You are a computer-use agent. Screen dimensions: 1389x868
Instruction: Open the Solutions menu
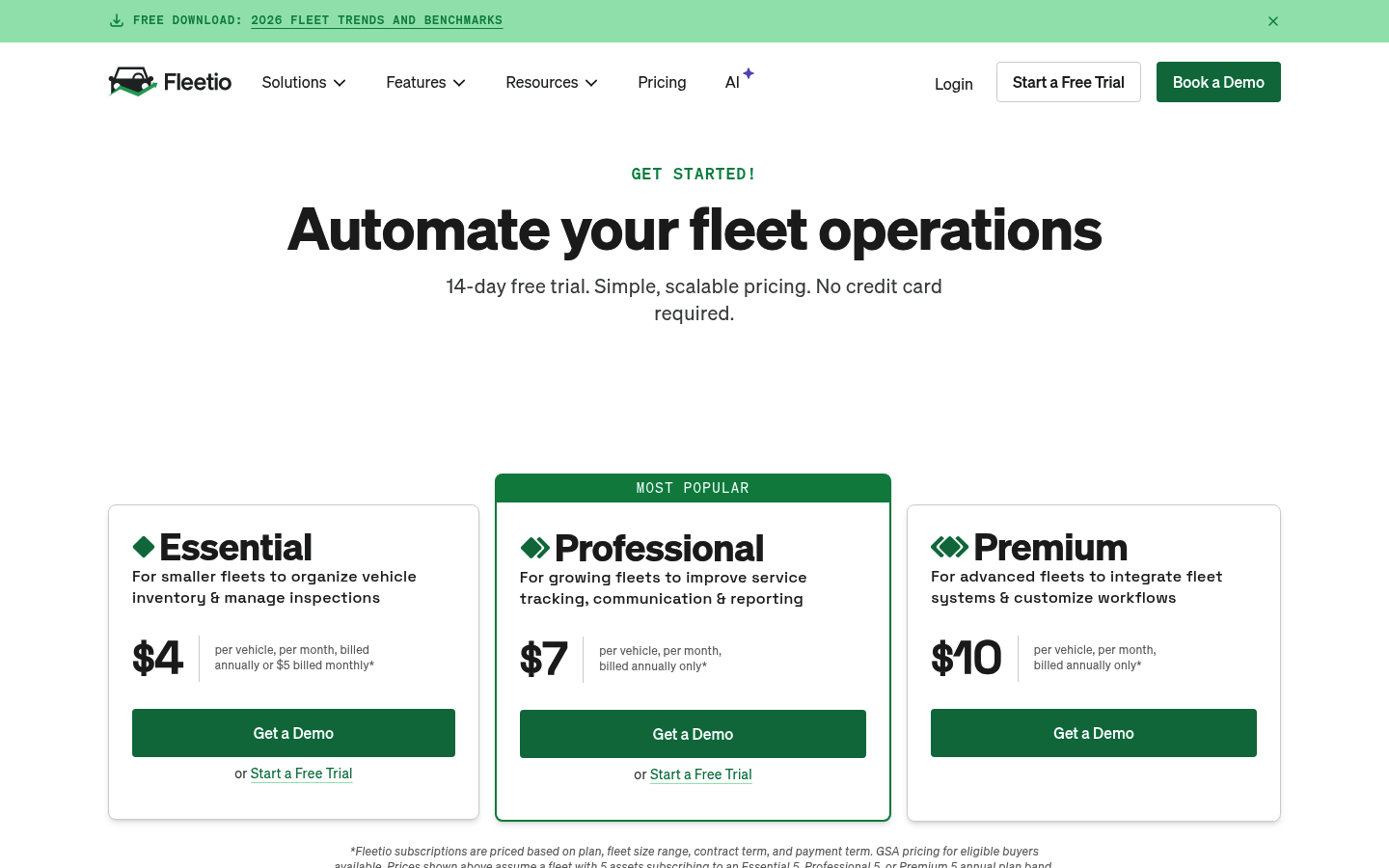(304, 82)
